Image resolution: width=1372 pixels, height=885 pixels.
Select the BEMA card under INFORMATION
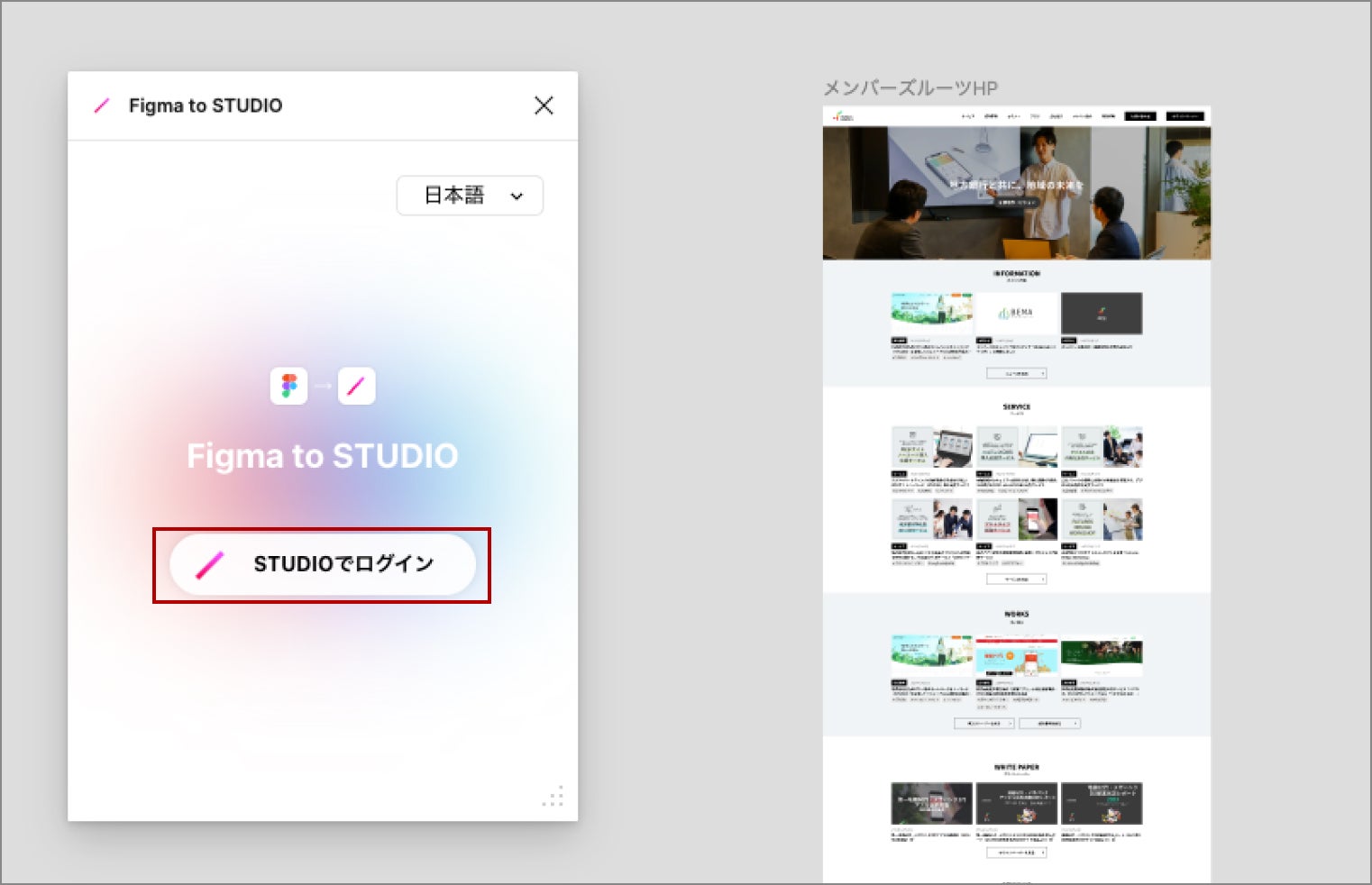pos(1016,313)
